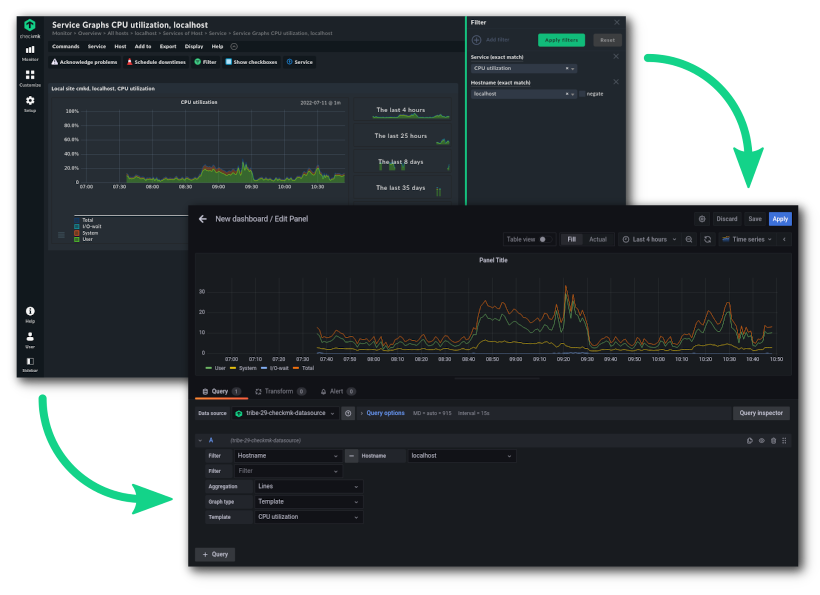Select The last 25 hours graph thumbnail
This screenshot has width=820, height=595.
point(402,135)
